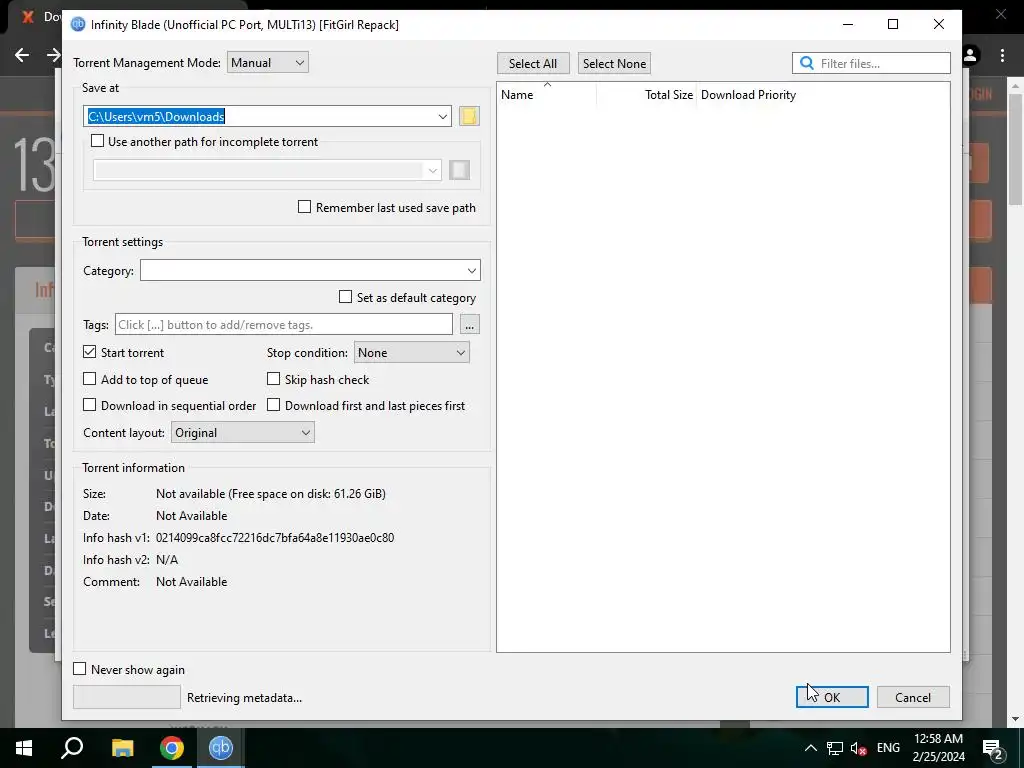Click the muted volume tray icon
Image resolution: width=1024 pixels, height=768 pixels.
859,748
